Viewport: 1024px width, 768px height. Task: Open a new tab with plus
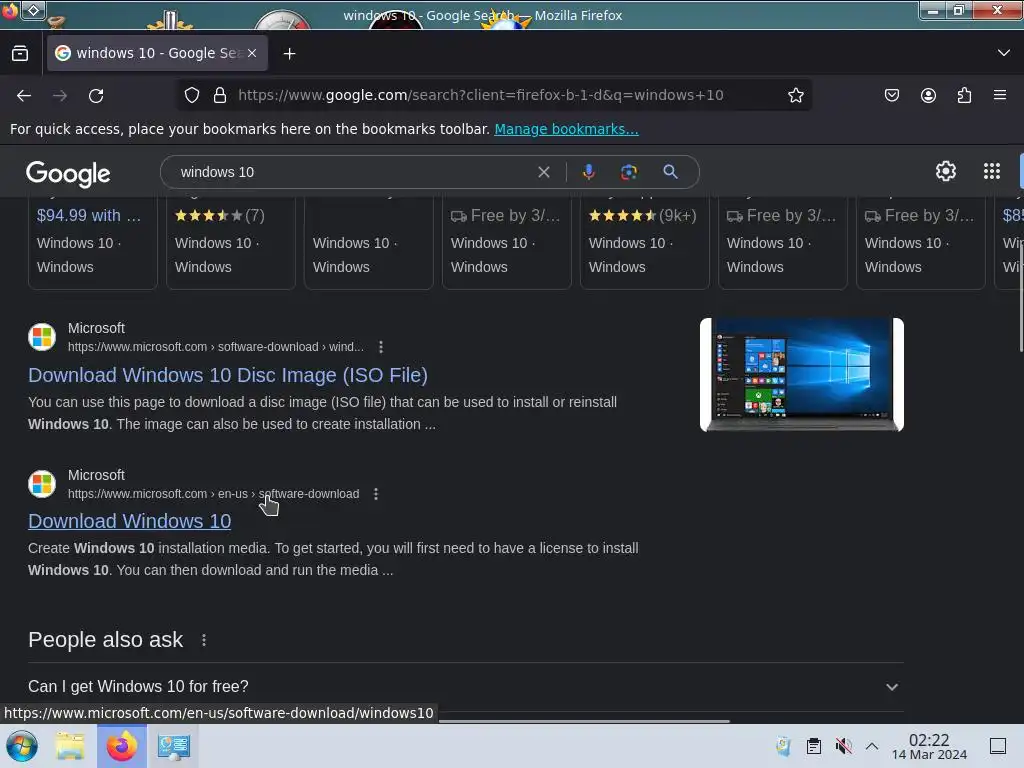click(x=289, y=54)
